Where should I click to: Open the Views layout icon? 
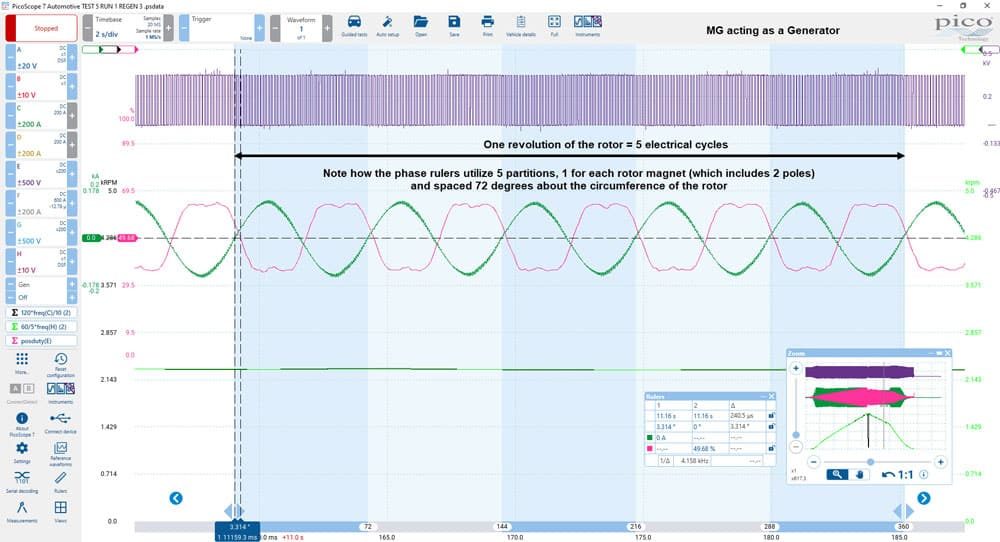(x=61, y=511)
